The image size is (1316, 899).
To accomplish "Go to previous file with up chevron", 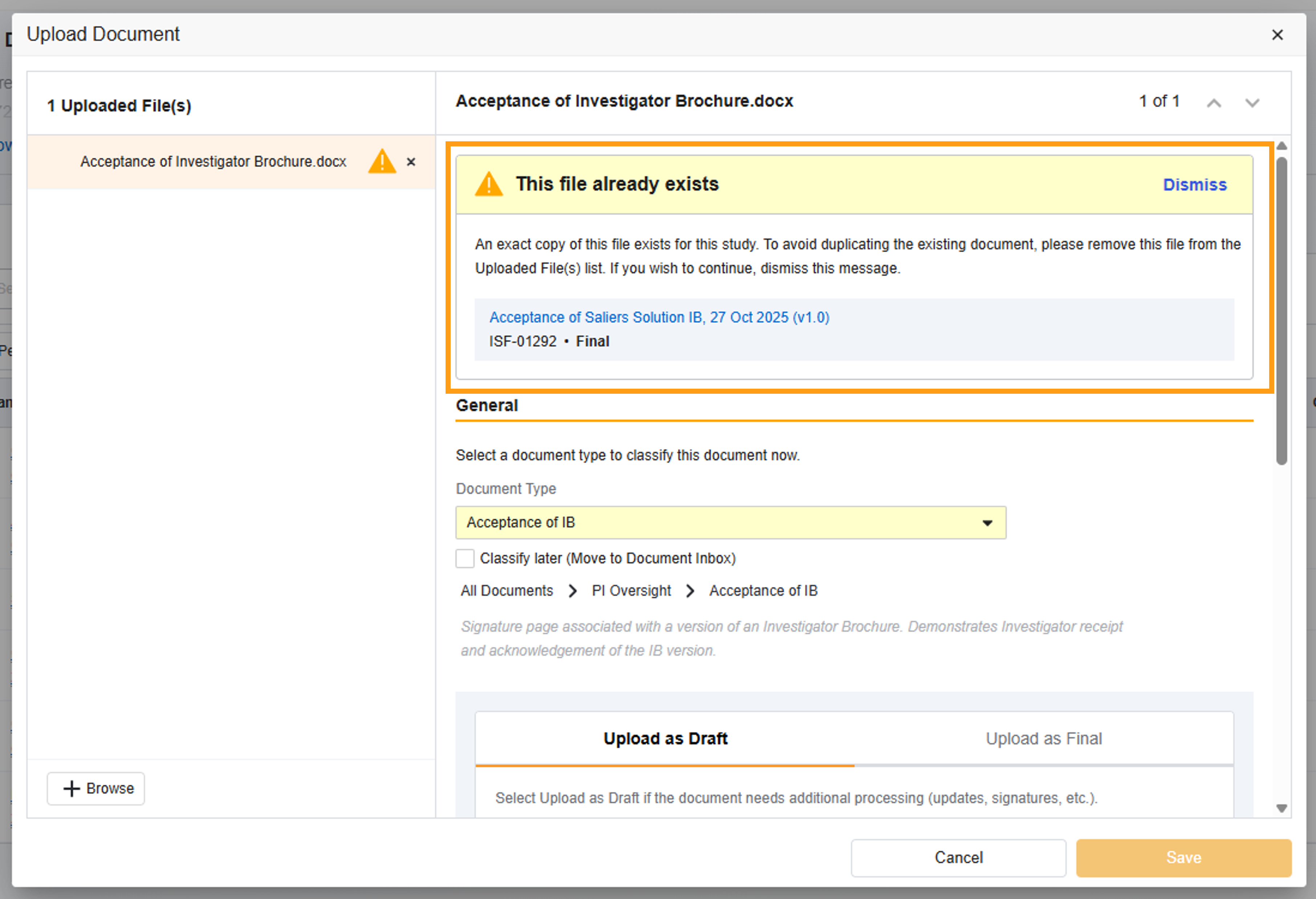I will pyautogui.click(x=1214, y=103).
